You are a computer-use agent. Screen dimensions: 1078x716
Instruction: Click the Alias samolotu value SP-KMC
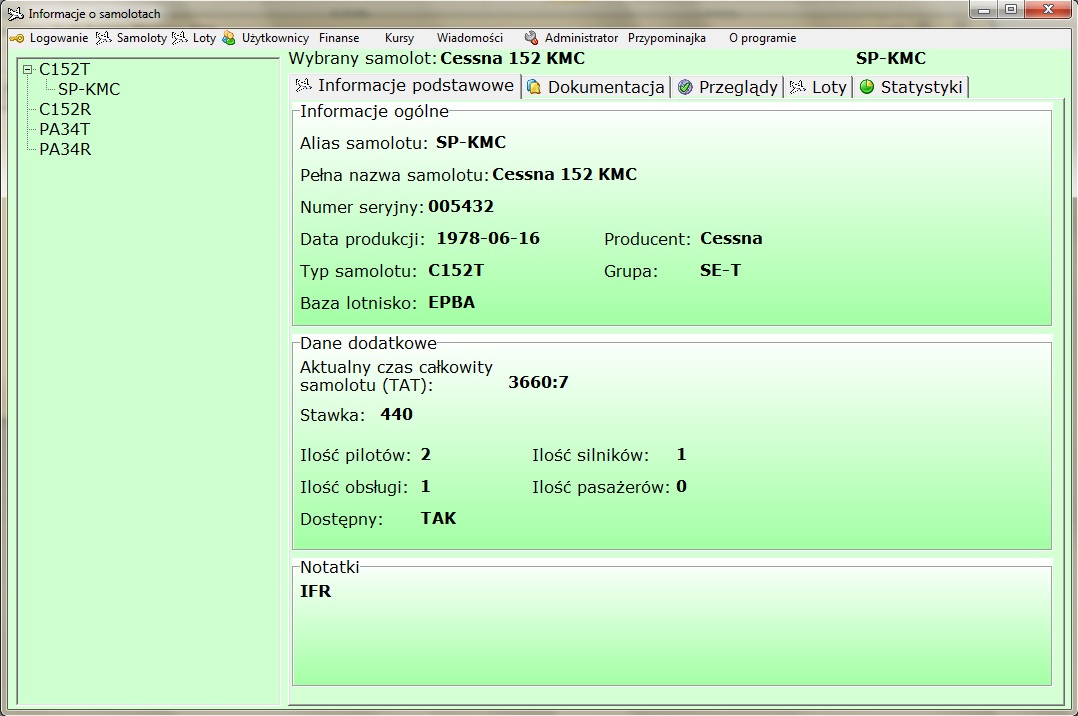[471, 143]
